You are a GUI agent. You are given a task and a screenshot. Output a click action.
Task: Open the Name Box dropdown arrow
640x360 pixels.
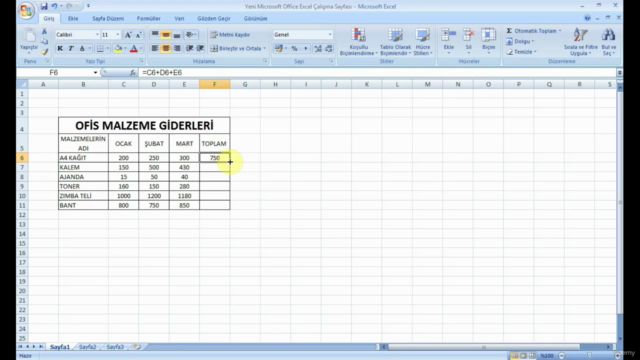pos(95,72)
